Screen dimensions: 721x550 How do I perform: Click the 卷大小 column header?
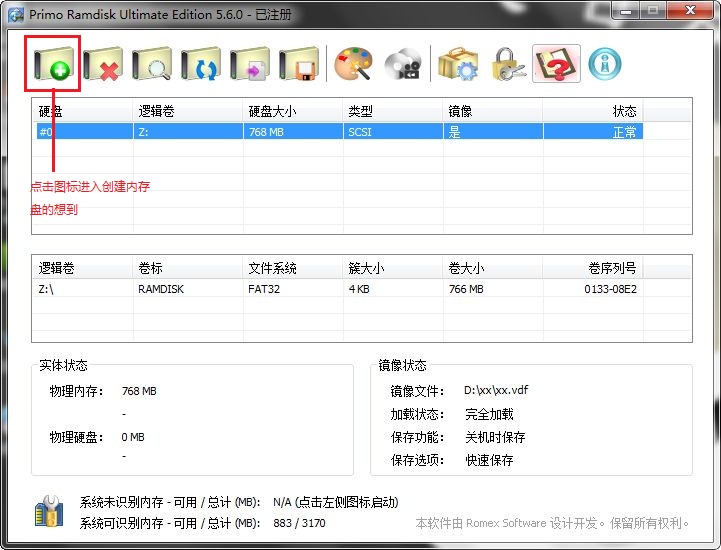[x=493, y=268]
